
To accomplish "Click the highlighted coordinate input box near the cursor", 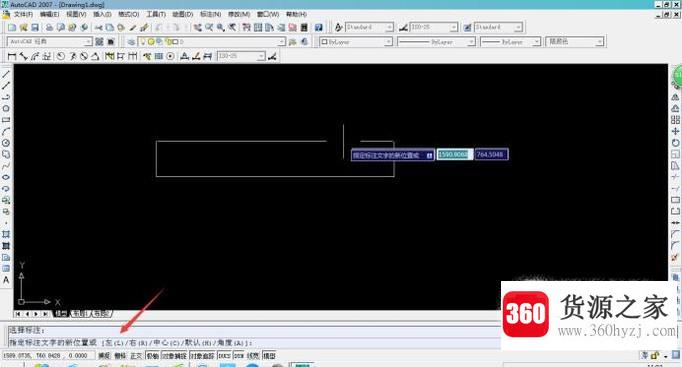I will 455,154.
